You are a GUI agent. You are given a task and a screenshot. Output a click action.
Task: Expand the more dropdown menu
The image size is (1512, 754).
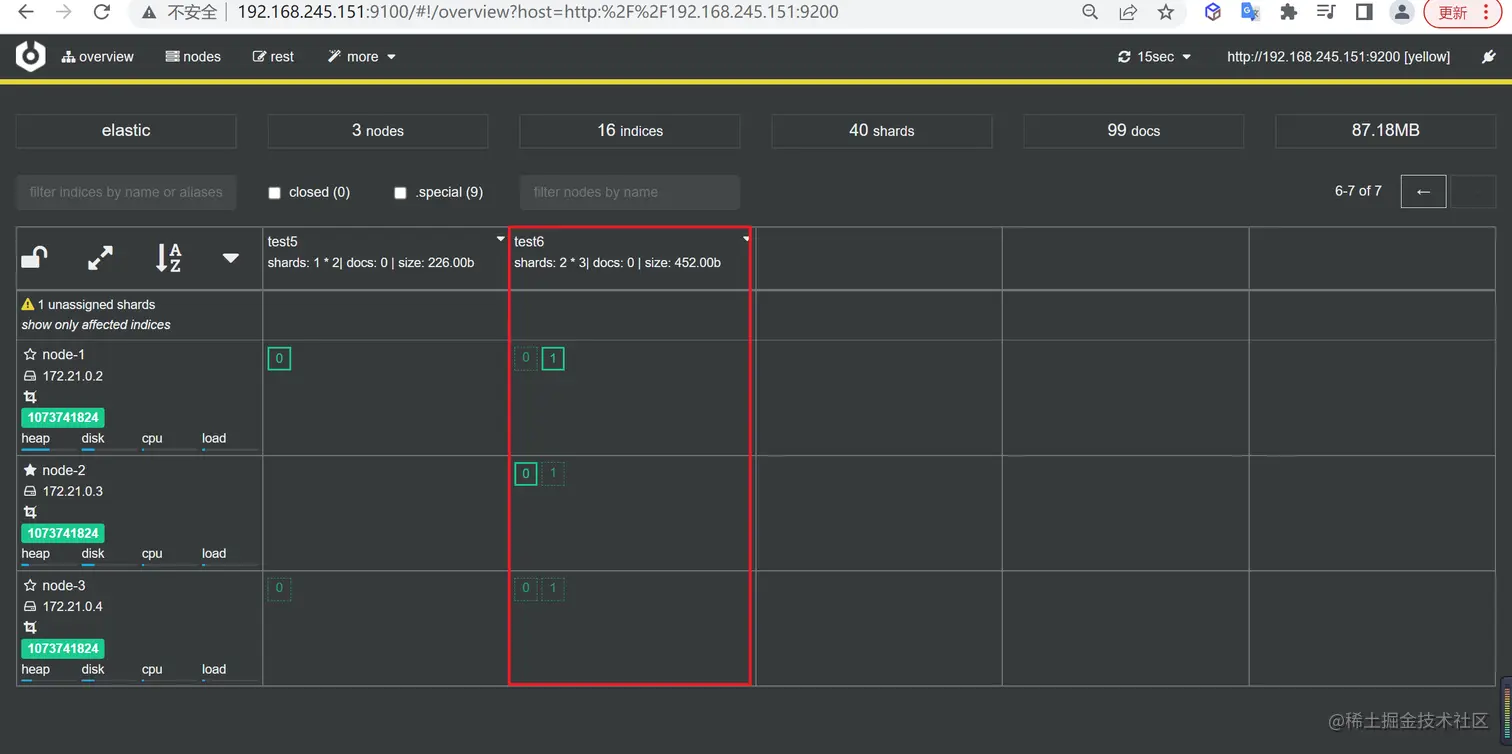point(361,57)
